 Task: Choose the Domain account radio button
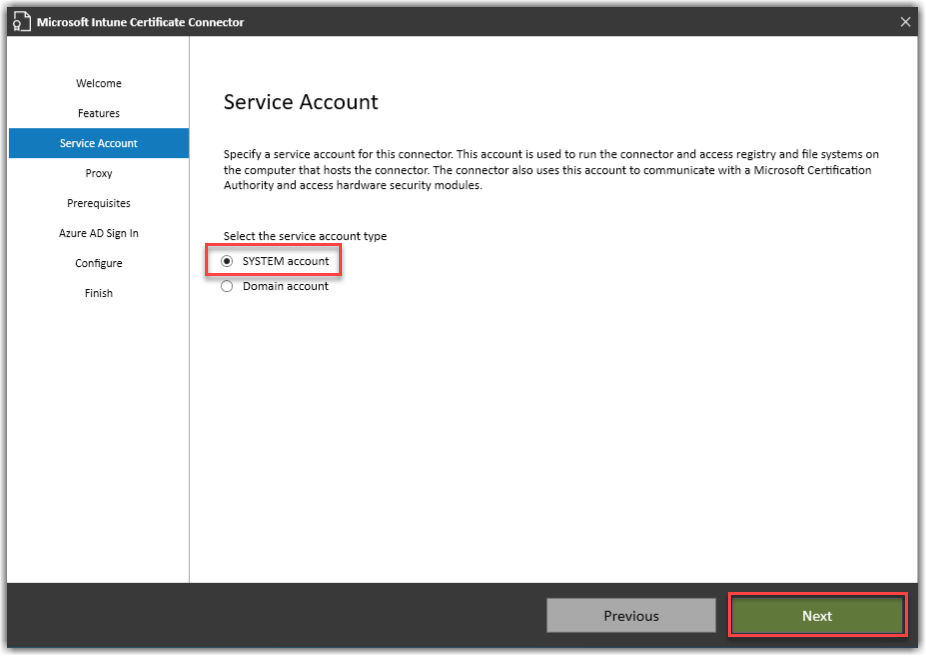tap(227, 286)
